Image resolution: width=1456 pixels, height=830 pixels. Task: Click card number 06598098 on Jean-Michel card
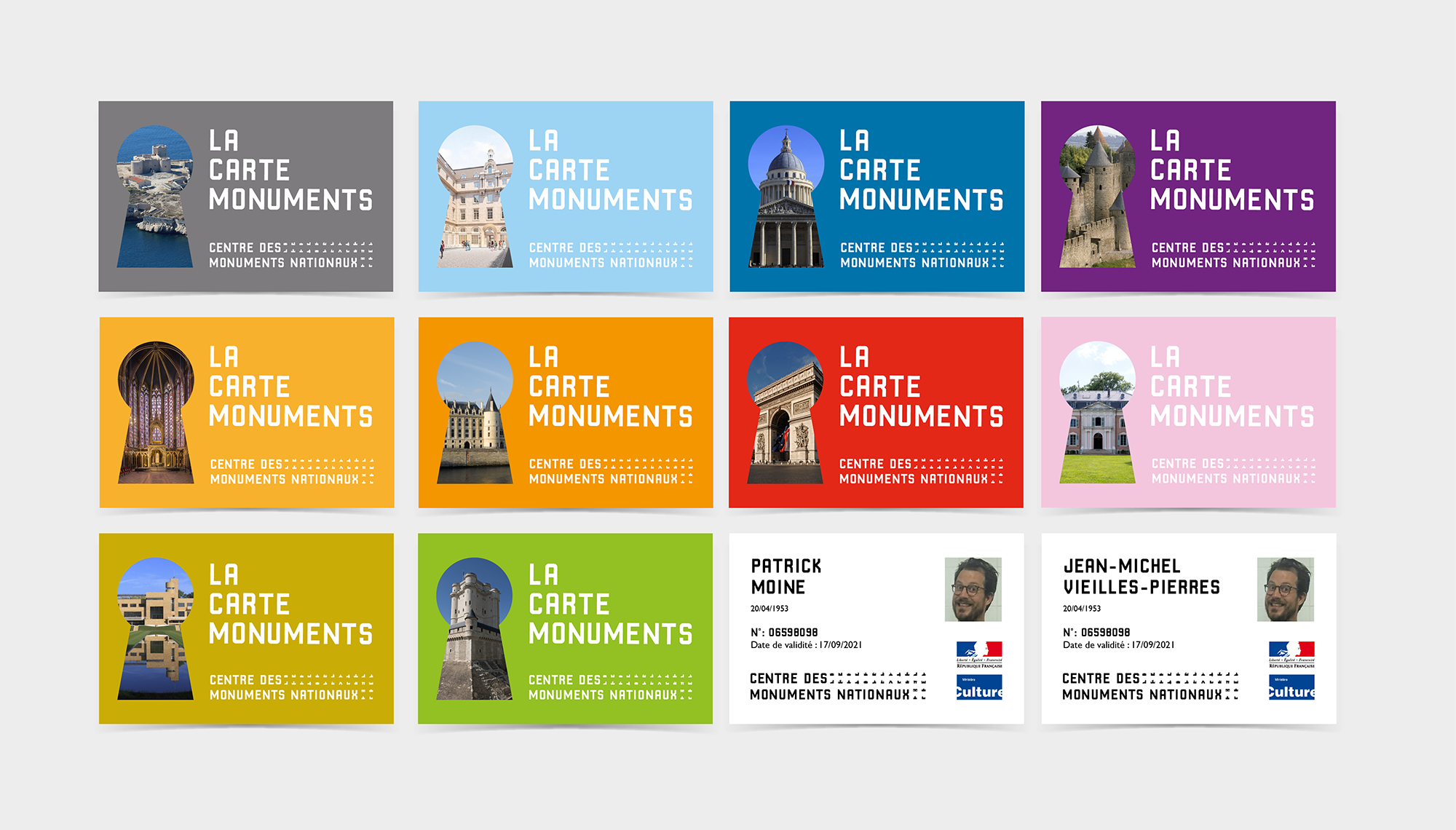(x=1097, y=633)
